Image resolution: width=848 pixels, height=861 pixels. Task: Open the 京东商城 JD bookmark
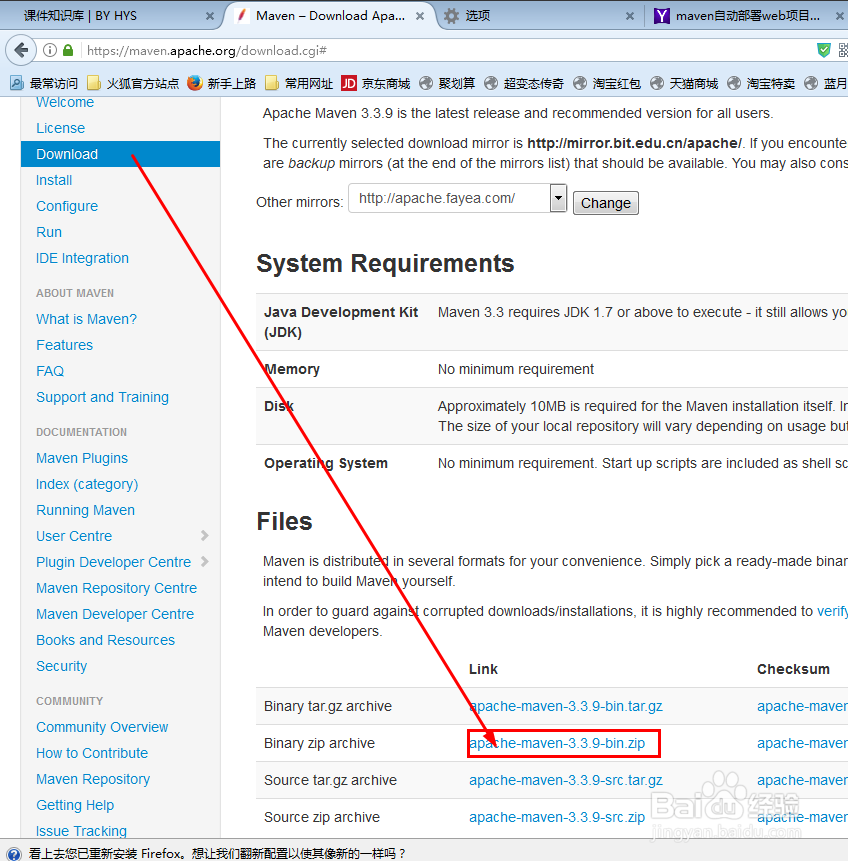376,83
